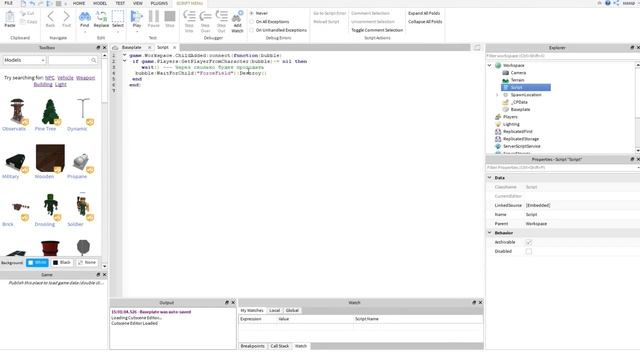This screenshot has height=360, width=640.
Task: Fold code at line 2 arrow
Action: [x=124, y=61]
